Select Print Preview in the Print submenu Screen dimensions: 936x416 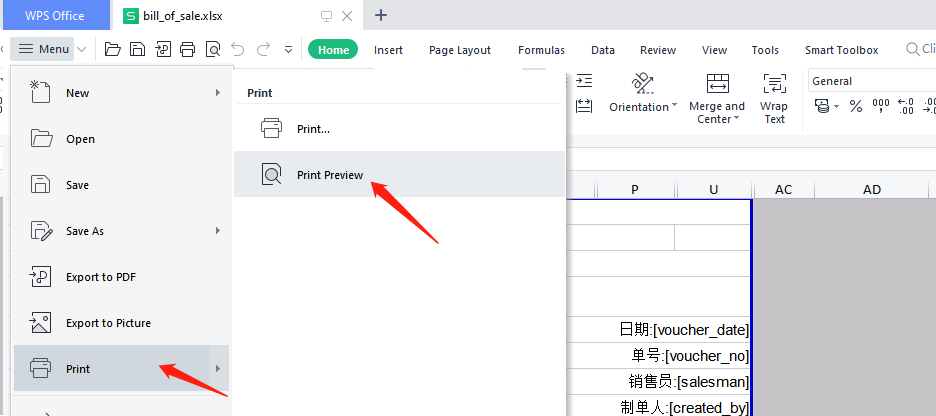(x=329, y=175)
